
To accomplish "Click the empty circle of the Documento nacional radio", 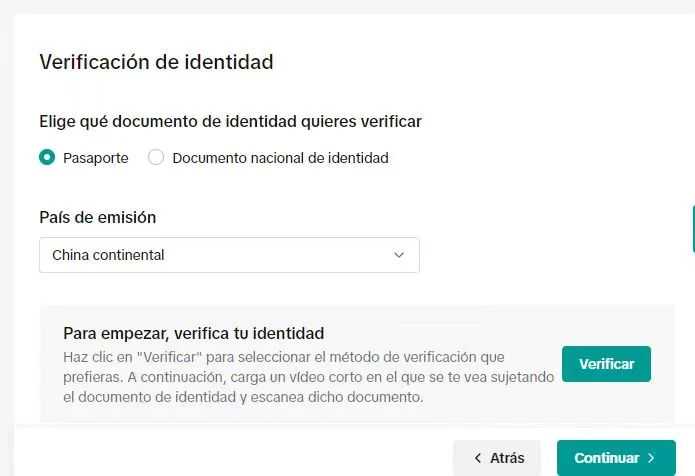I will click(156, 157).
